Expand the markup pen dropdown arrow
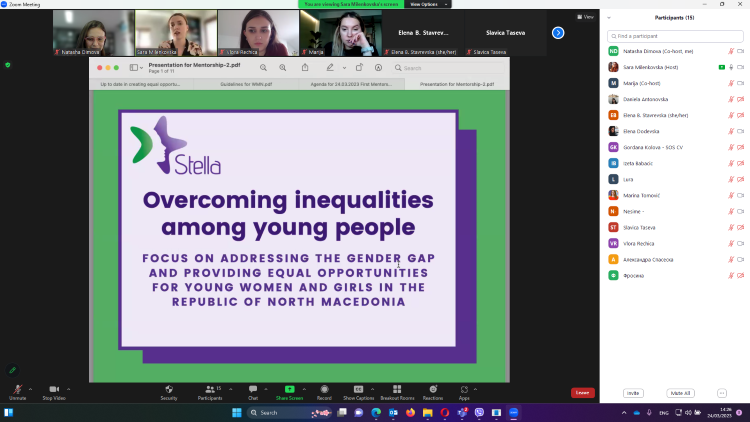 (344, 68)
